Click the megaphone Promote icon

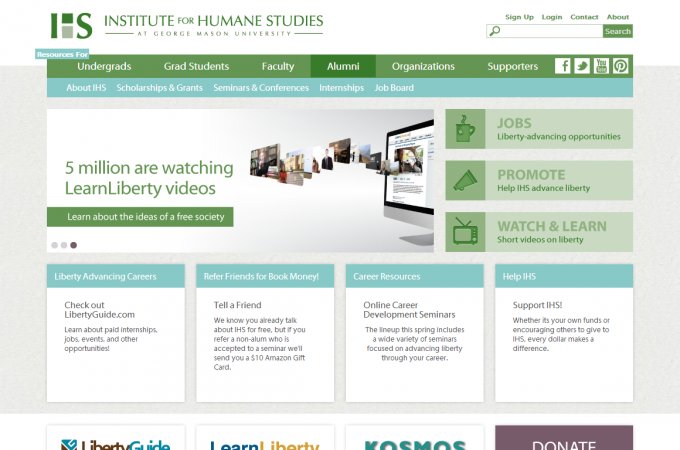[x=465, y=180]
